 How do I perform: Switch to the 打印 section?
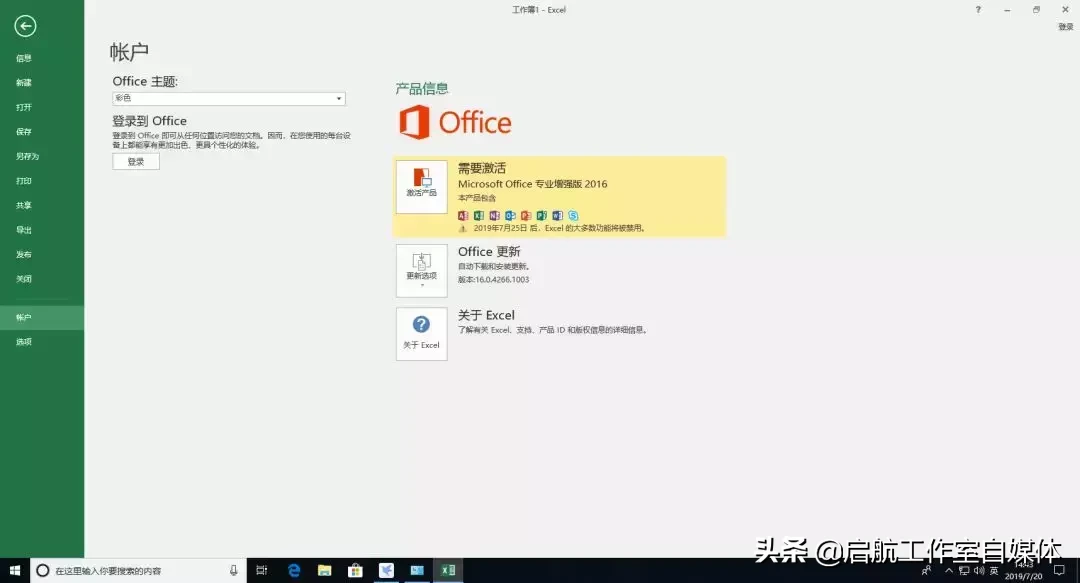[26, 180]
